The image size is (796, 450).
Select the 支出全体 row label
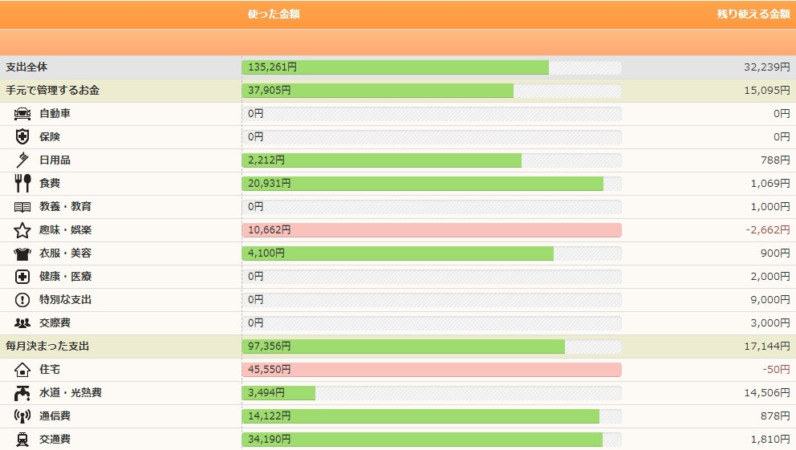26,67
